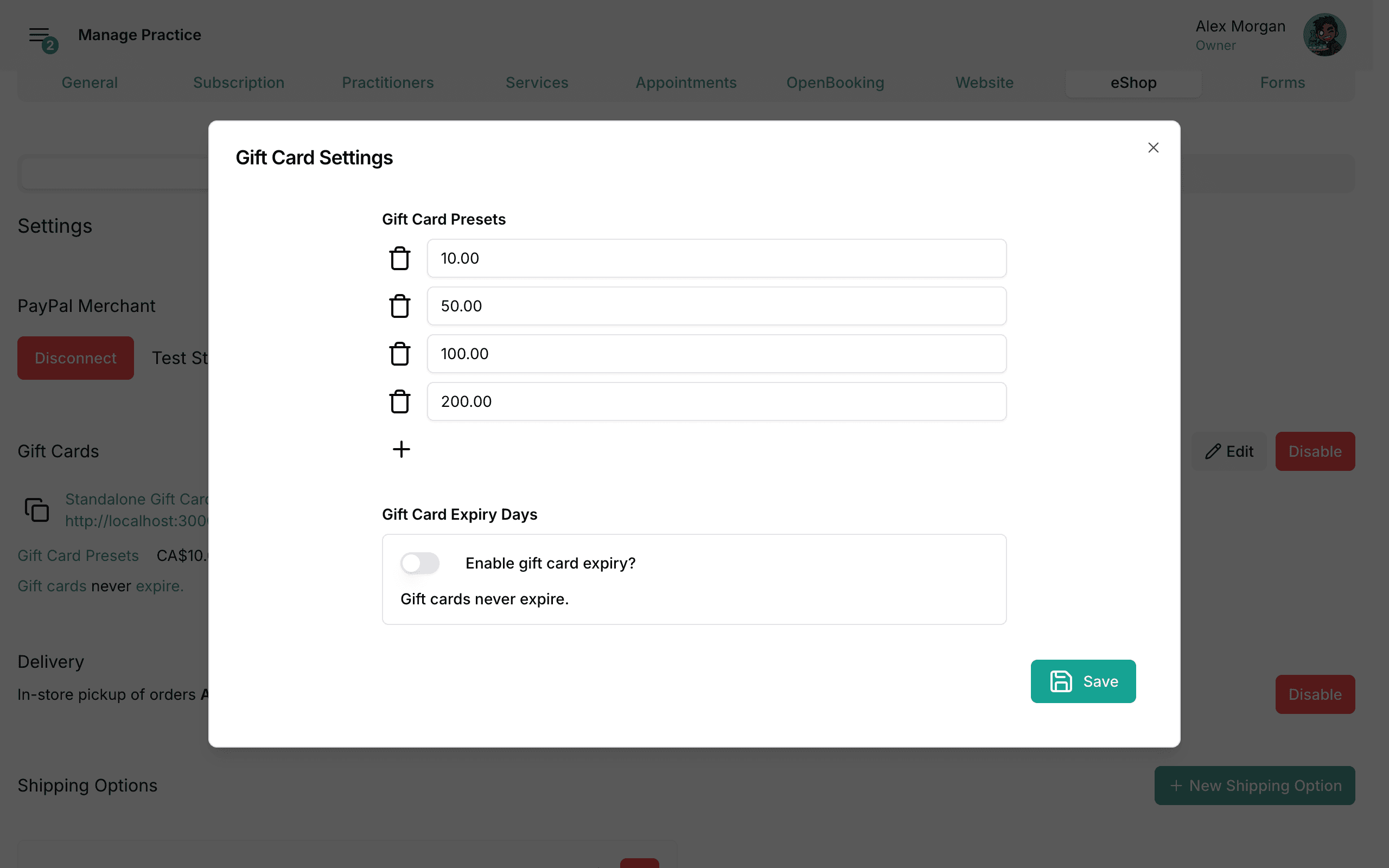Disable the Delivery in-store pickup option

click(x=1315, y=694)
